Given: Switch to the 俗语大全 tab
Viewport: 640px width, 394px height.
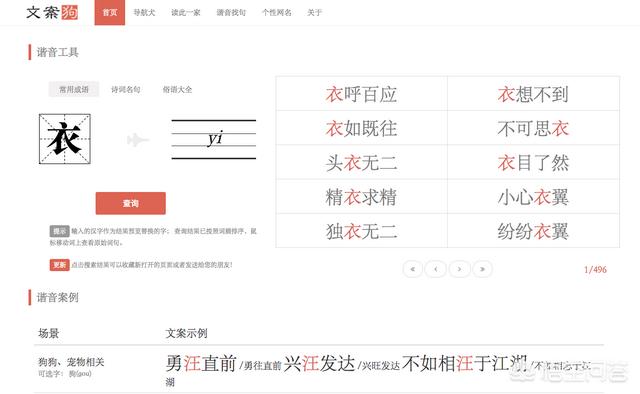Looking at the screenshot, I should coord(177,89).
